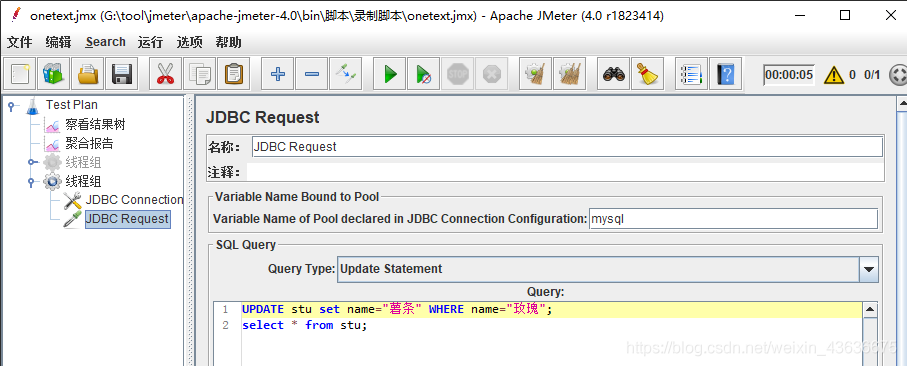Open the 文件 menu

coord(19,42)
